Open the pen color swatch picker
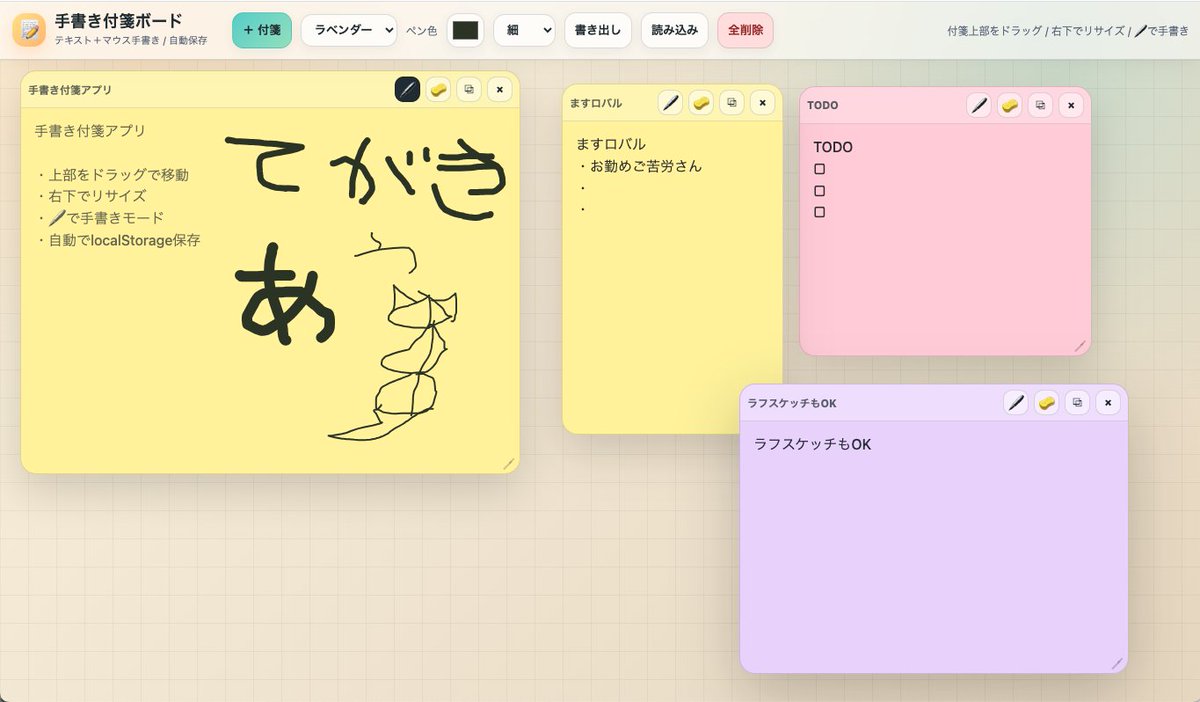1200x702 pixels. tap(465, 30)
